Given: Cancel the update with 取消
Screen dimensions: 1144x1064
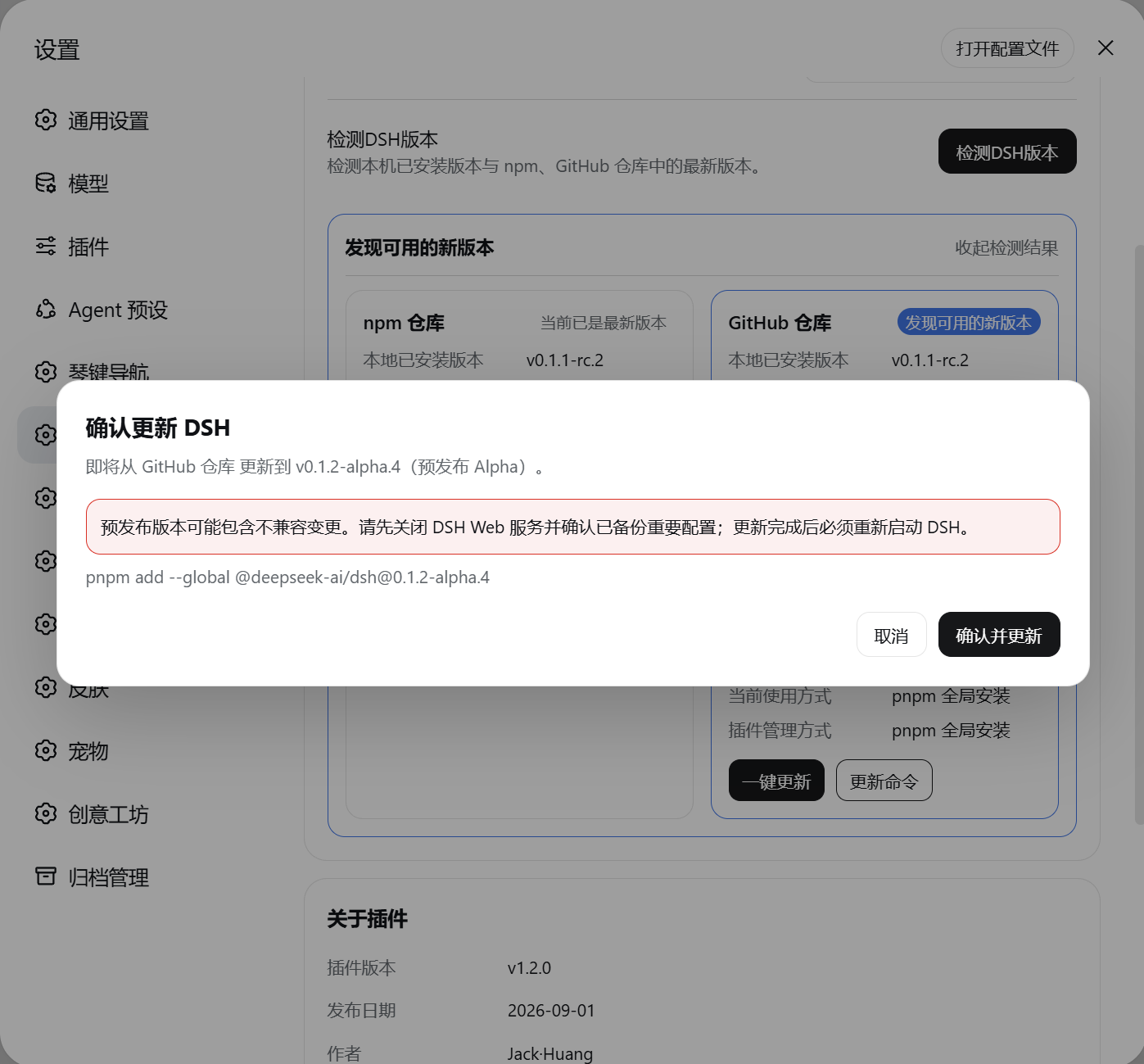Looking at the screenshot, I should (x=891, y=635).
